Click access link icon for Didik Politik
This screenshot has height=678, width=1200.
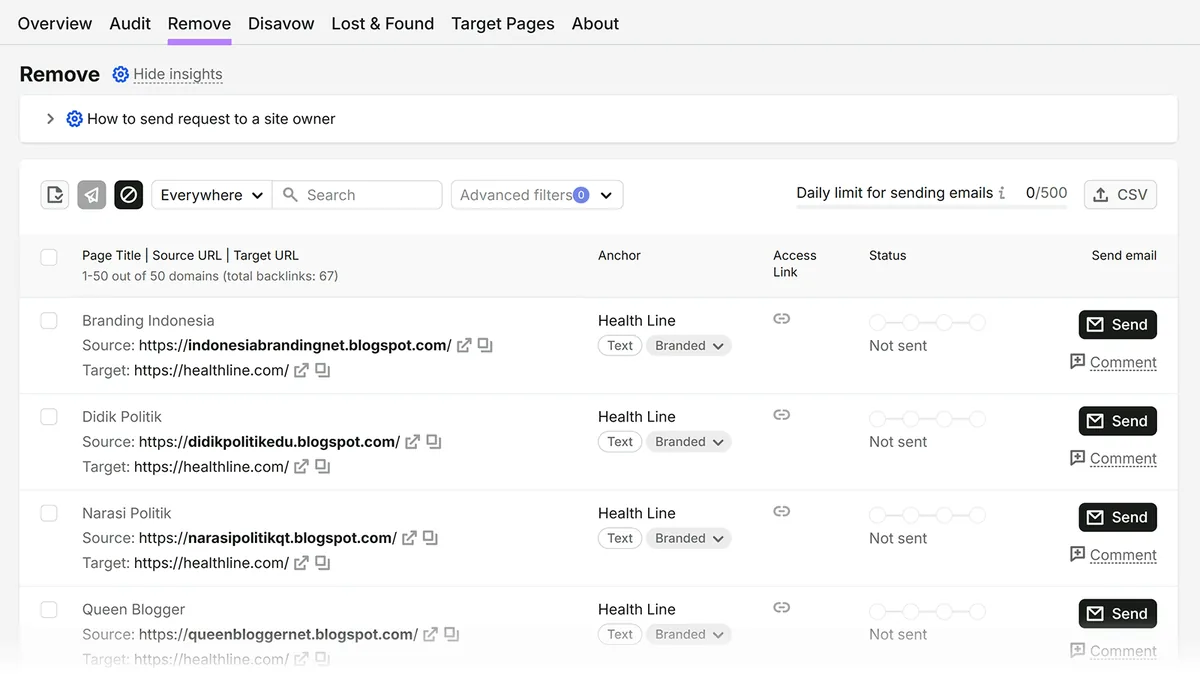[782, 415]
